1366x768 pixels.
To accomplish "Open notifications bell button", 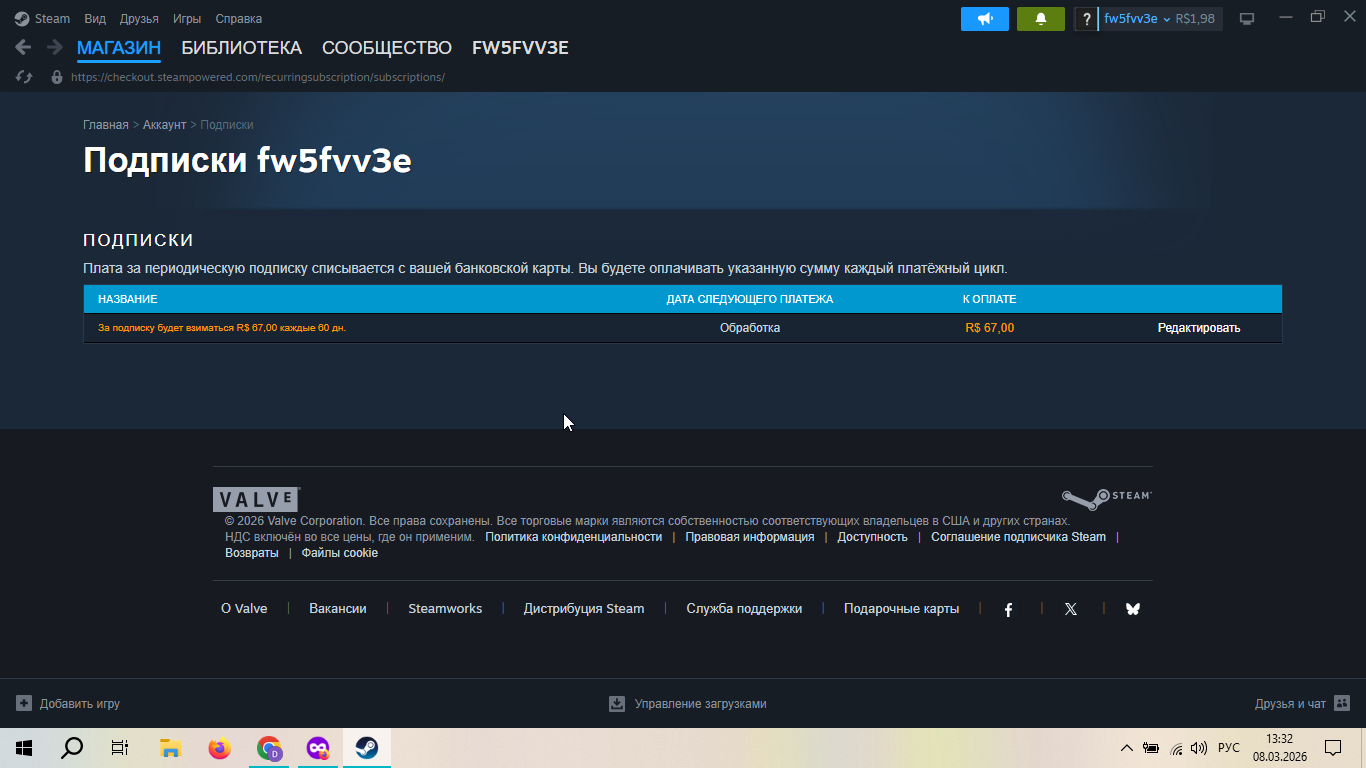I will 1041,19.
